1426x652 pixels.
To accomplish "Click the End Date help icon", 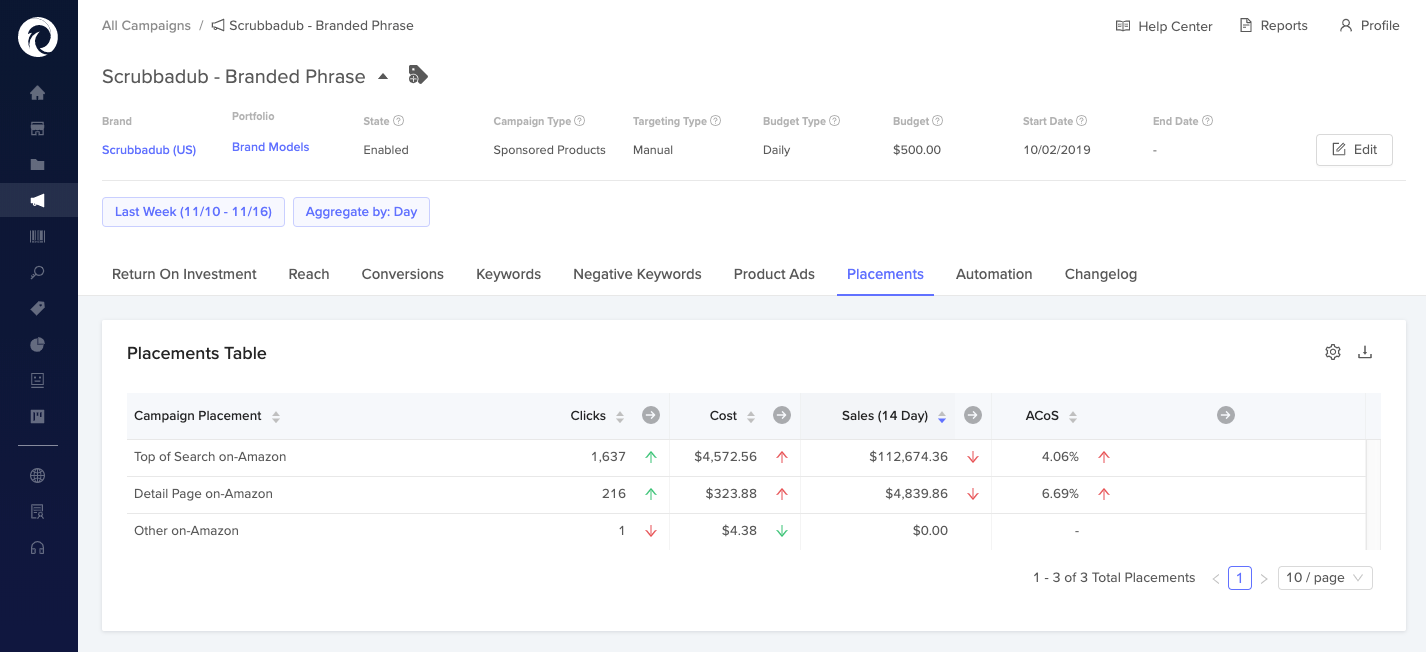I will (x=1207, y=121).
